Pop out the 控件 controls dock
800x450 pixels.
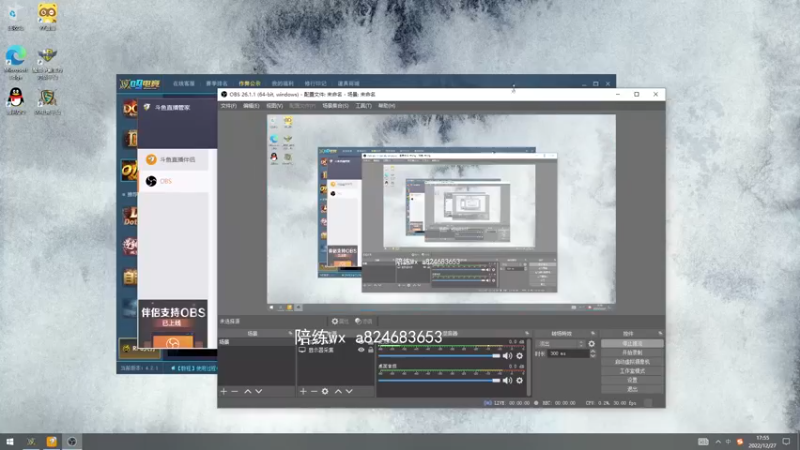pyautogui.click(x=660, y=333)
